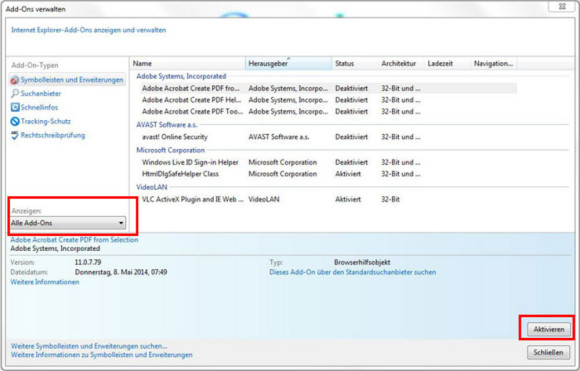Sort by the Architektur column header
Image resolution: width=580 pixels, height=371 pixels.
402,64
